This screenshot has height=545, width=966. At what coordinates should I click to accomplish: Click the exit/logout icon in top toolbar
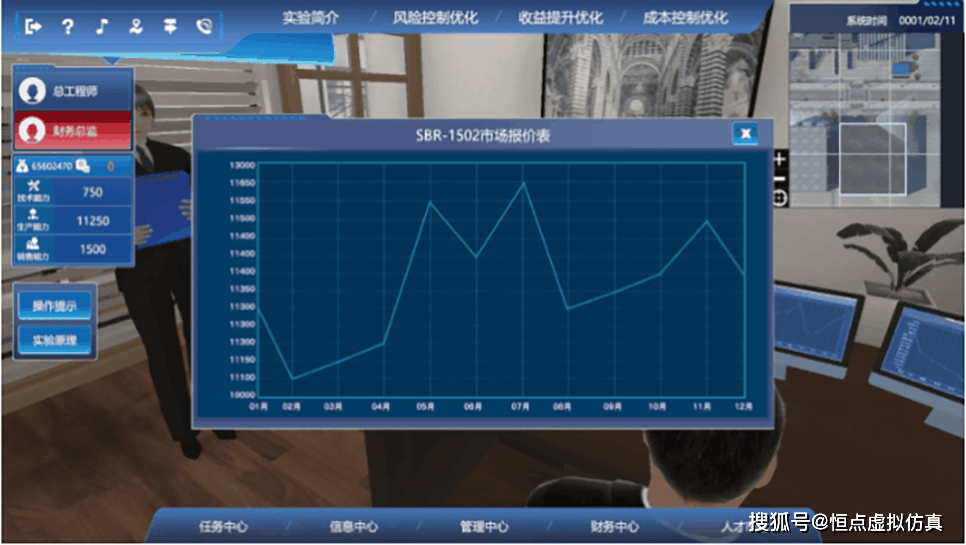click(33, 27)
